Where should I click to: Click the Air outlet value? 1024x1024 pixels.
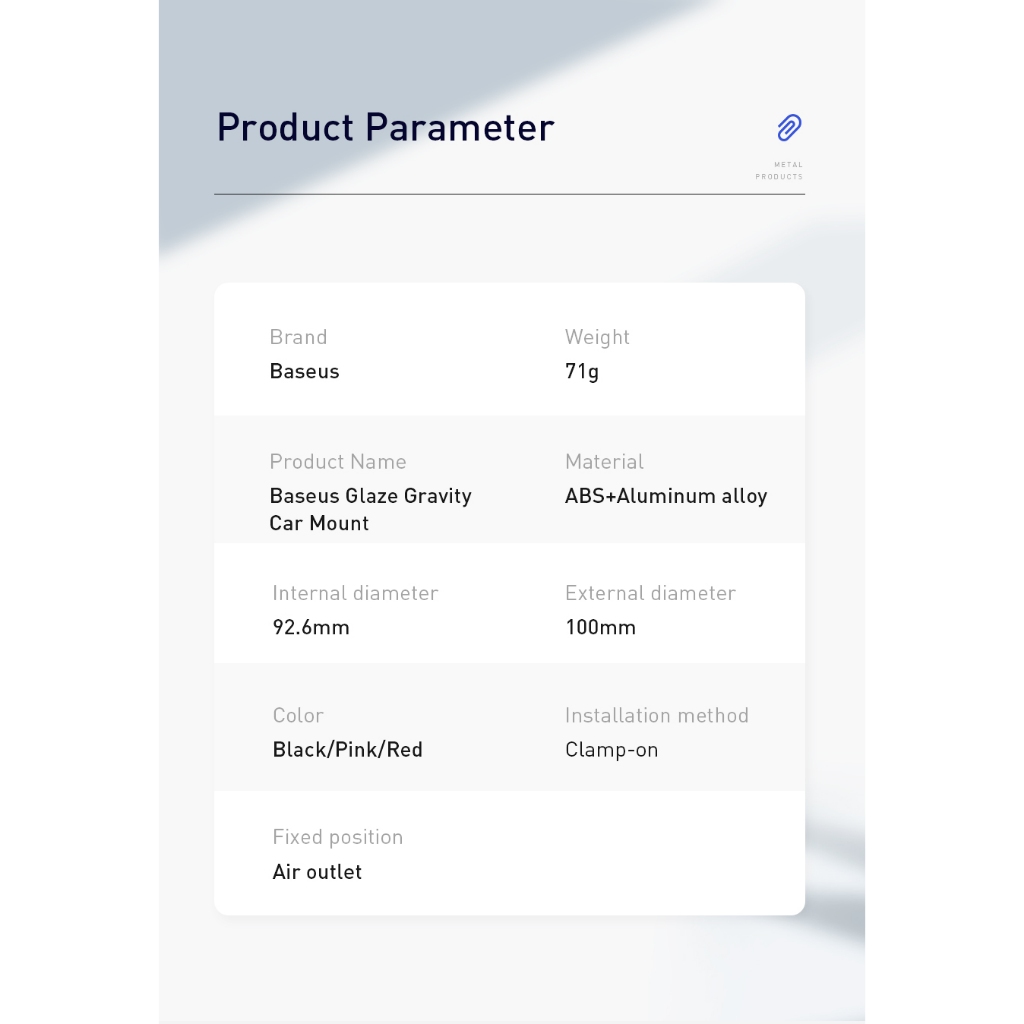click(x=317, y=871)
